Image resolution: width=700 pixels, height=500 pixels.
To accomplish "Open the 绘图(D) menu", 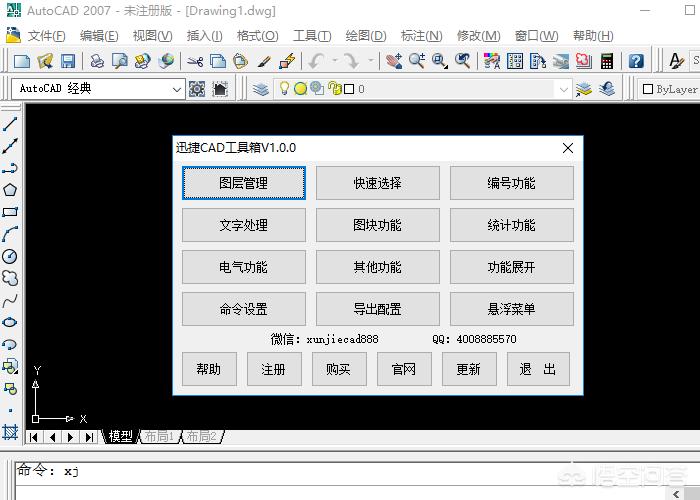I will tap(366, 36).
